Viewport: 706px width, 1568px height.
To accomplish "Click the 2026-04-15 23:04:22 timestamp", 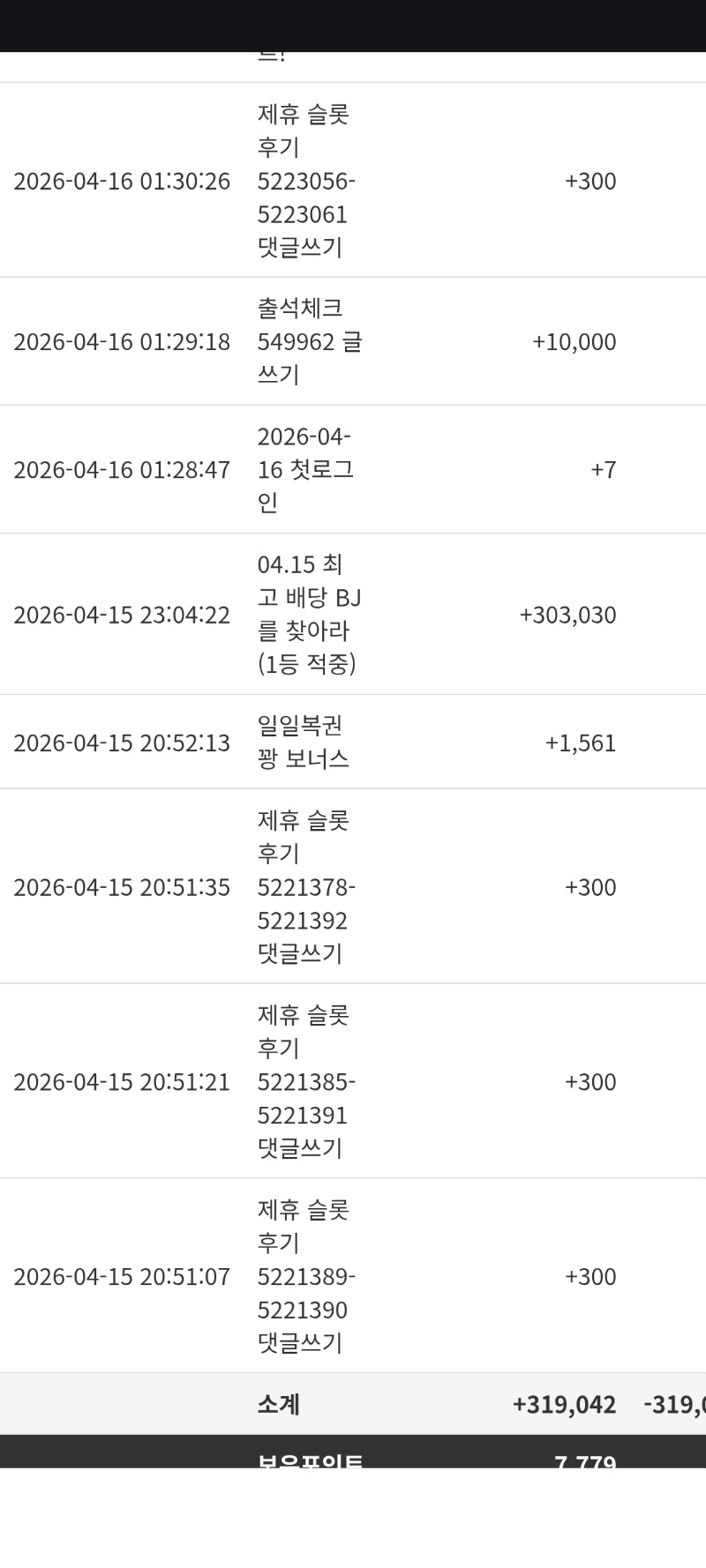I will (122, 615).
